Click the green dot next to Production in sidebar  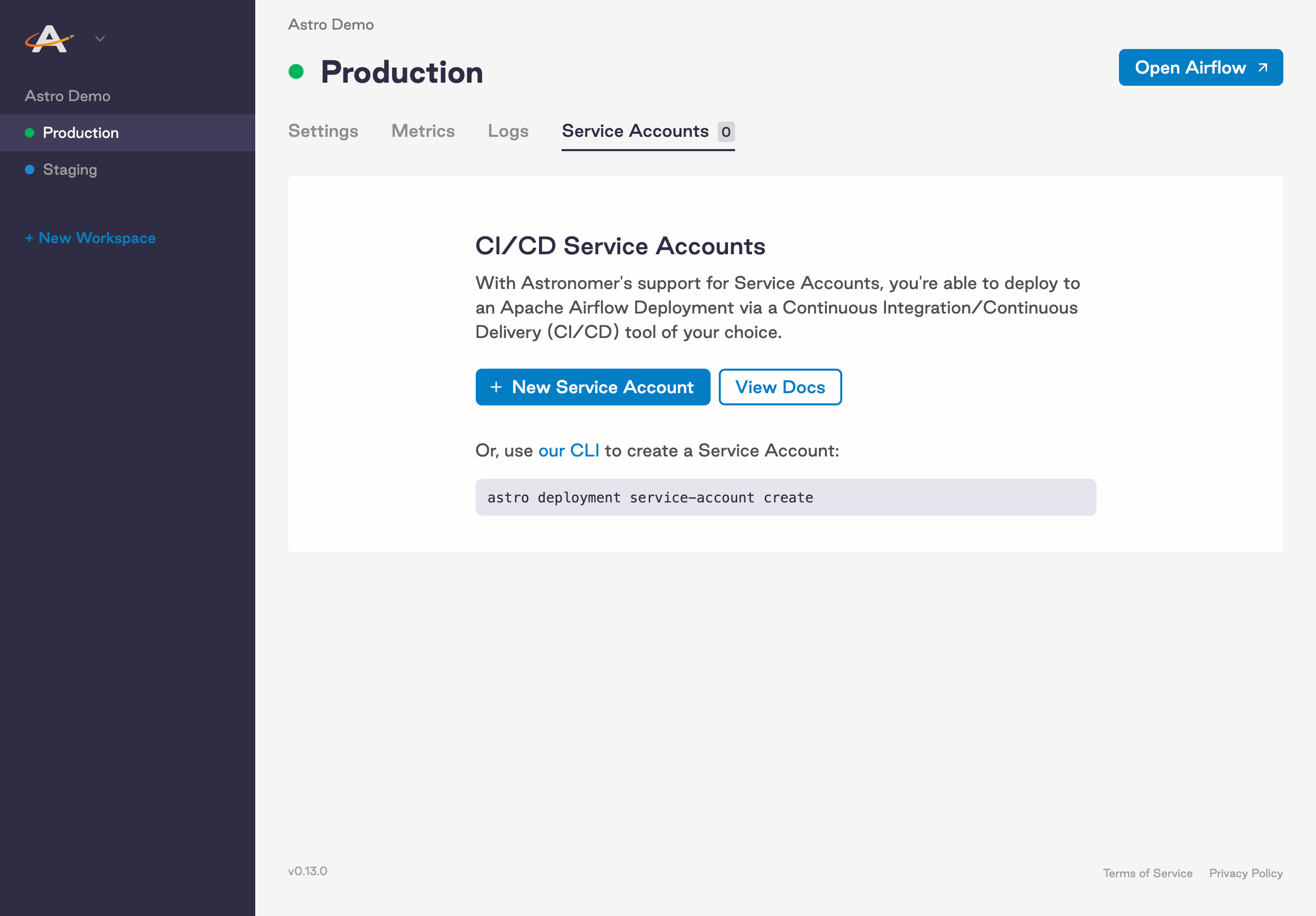click(x=29, y=132)
